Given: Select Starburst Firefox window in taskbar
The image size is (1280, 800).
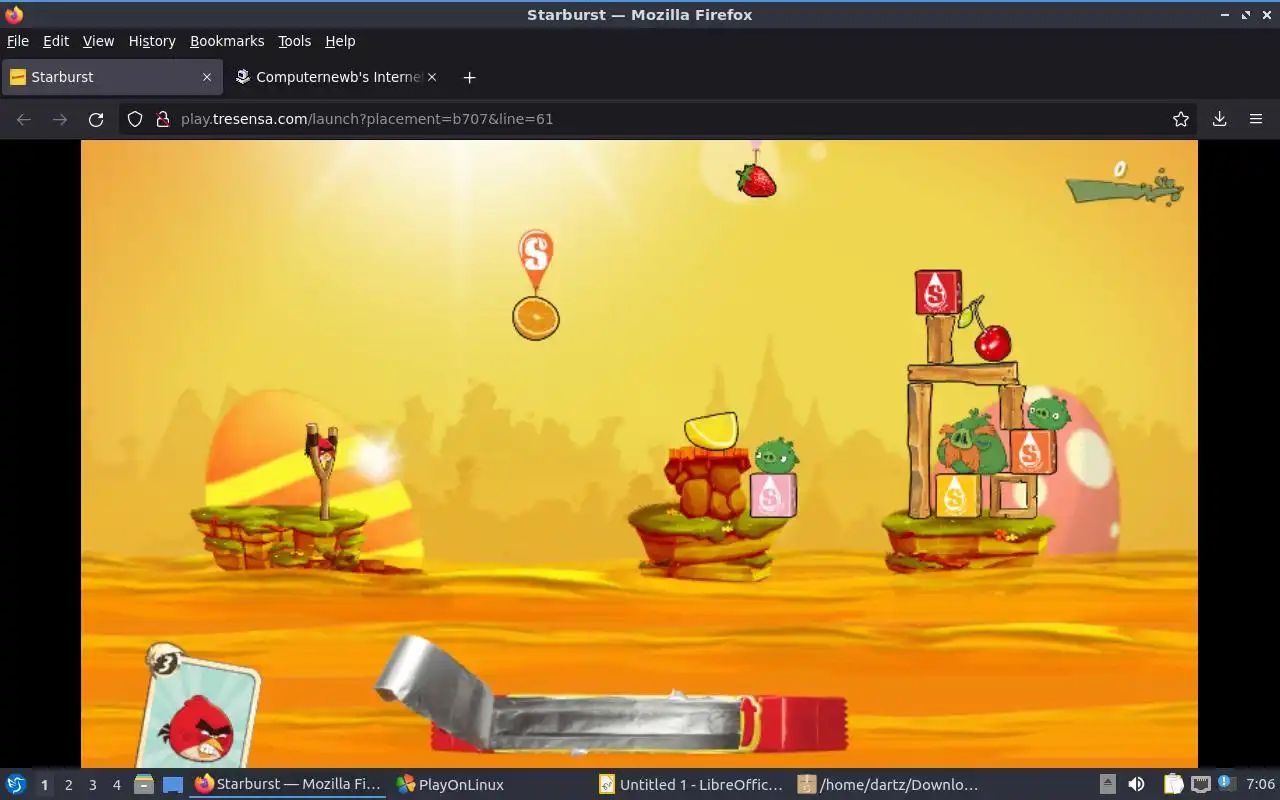Looking at the screenshot, I should click(x=288, y=785).
